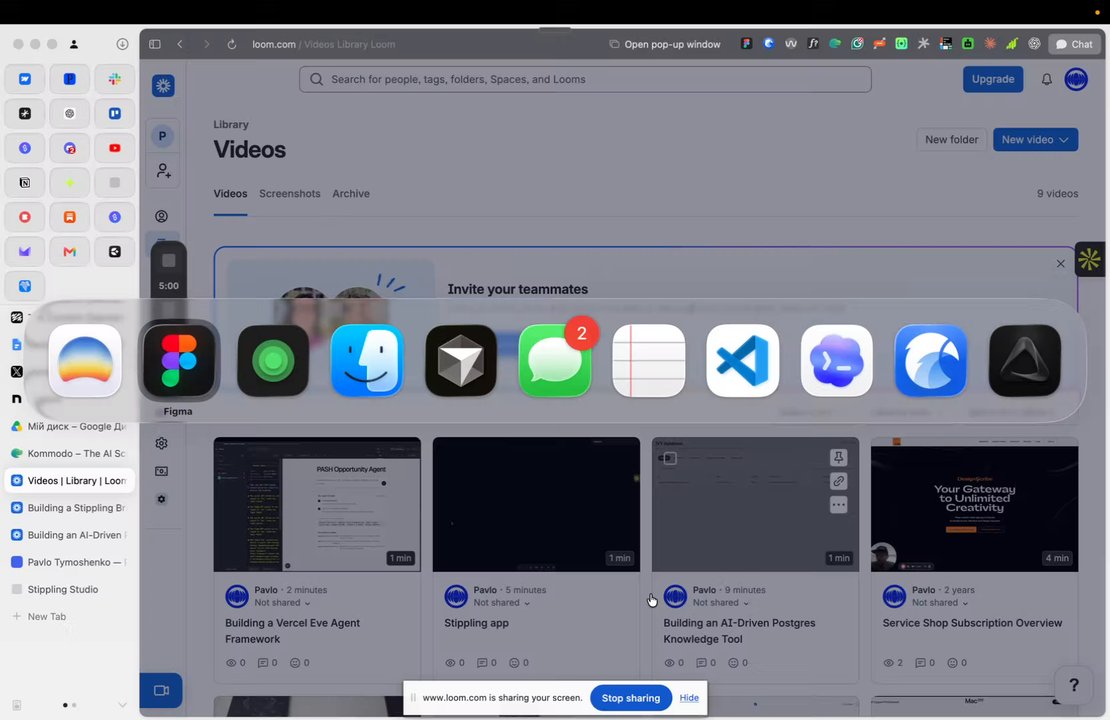Image resolution: width=1110 pixels, height=720 pixels.
Task: Select the gray cube app in app switcher
Action: click(x=461, y=360)
